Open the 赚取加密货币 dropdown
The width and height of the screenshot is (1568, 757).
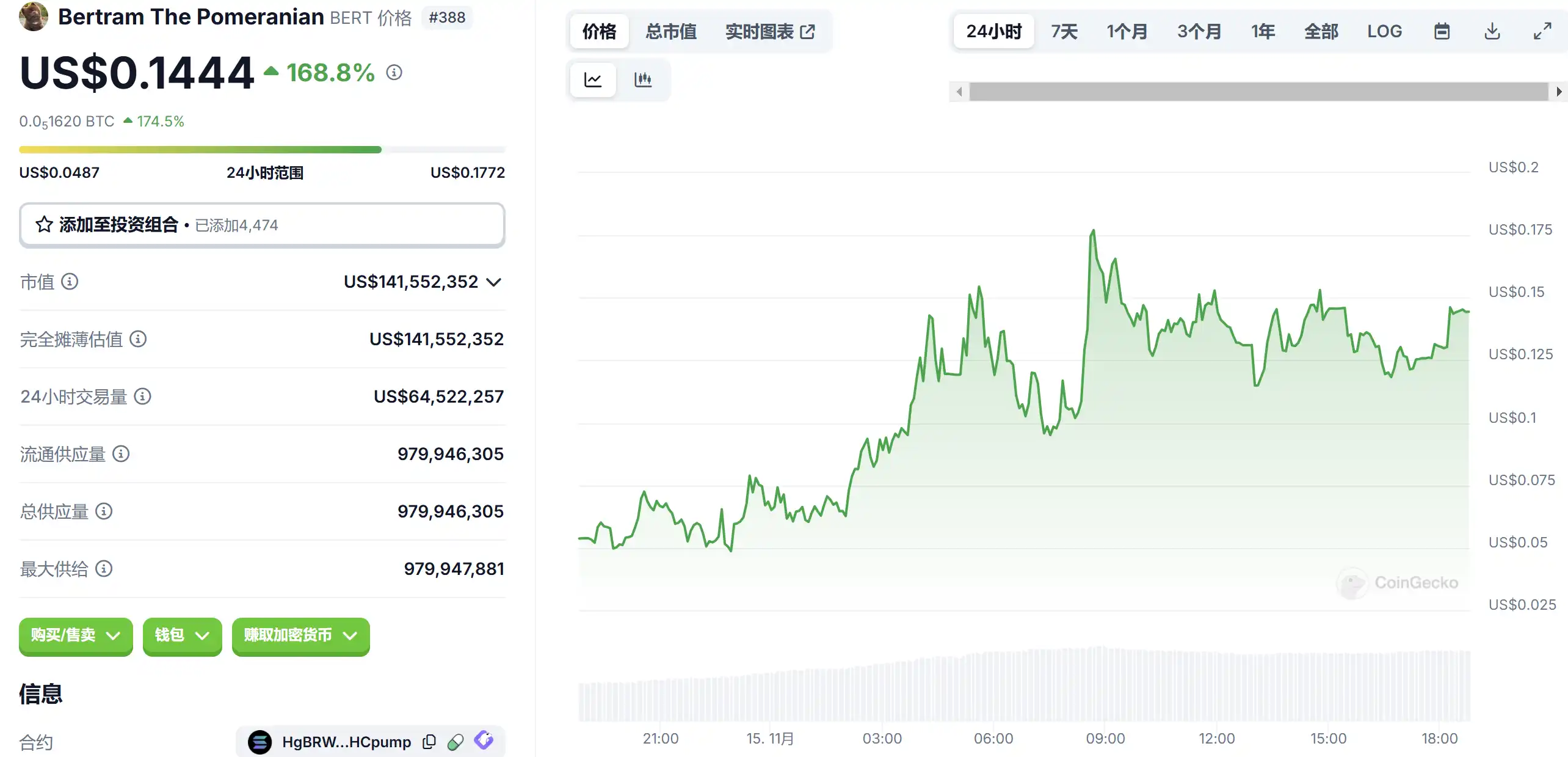(x=300, y=635)
